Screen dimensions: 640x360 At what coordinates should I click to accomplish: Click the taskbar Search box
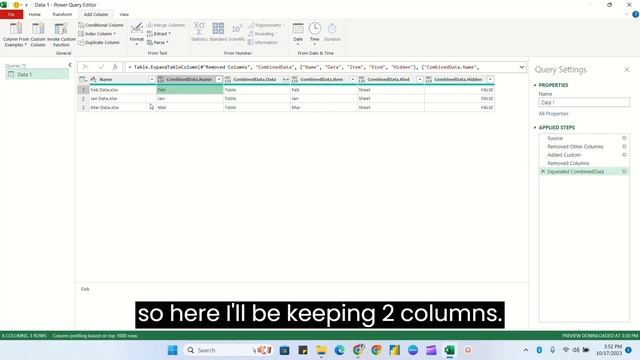pos(229,350)
